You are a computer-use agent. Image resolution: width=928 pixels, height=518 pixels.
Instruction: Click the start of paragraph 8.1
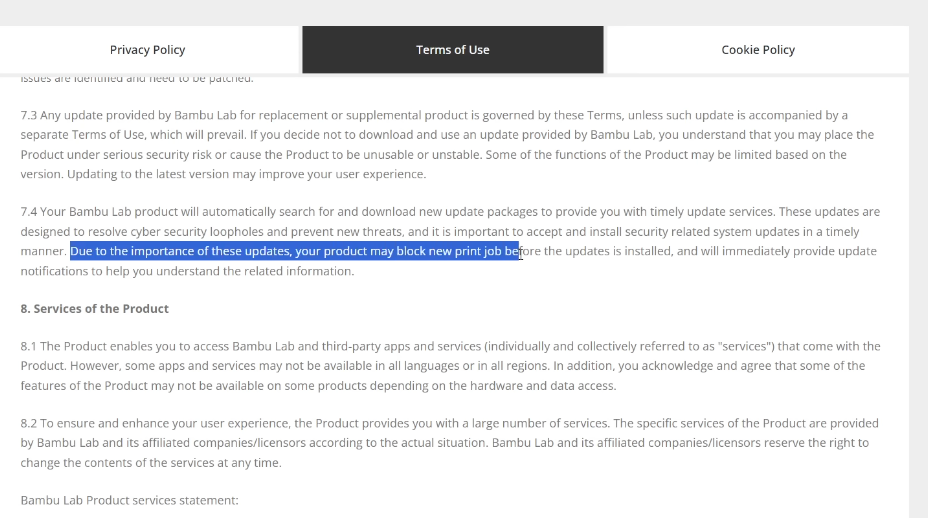coord(29,346)
